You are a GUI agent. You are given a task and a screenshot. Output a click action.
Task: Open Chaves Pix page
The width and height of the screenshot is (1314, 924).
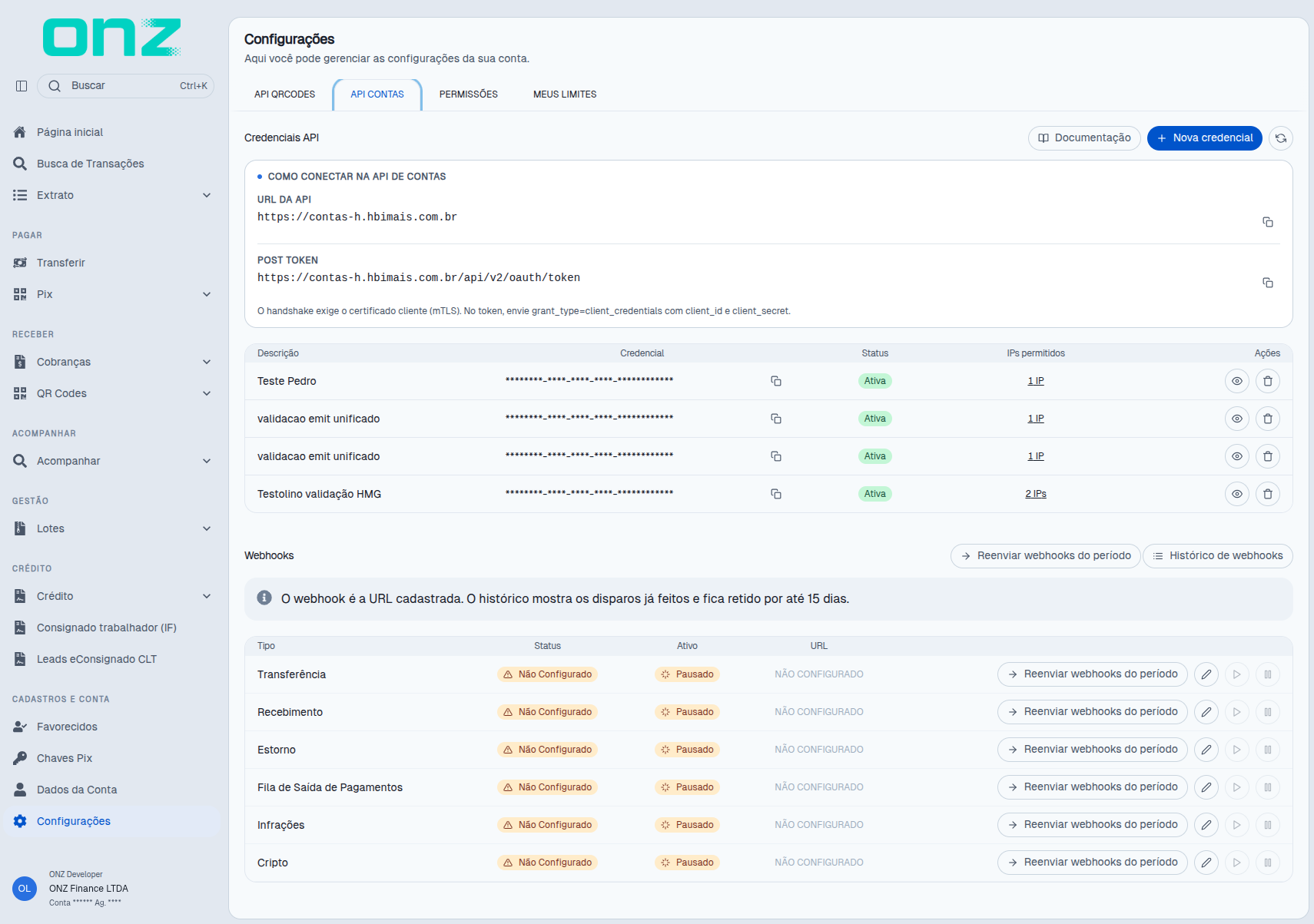[112, 758]
